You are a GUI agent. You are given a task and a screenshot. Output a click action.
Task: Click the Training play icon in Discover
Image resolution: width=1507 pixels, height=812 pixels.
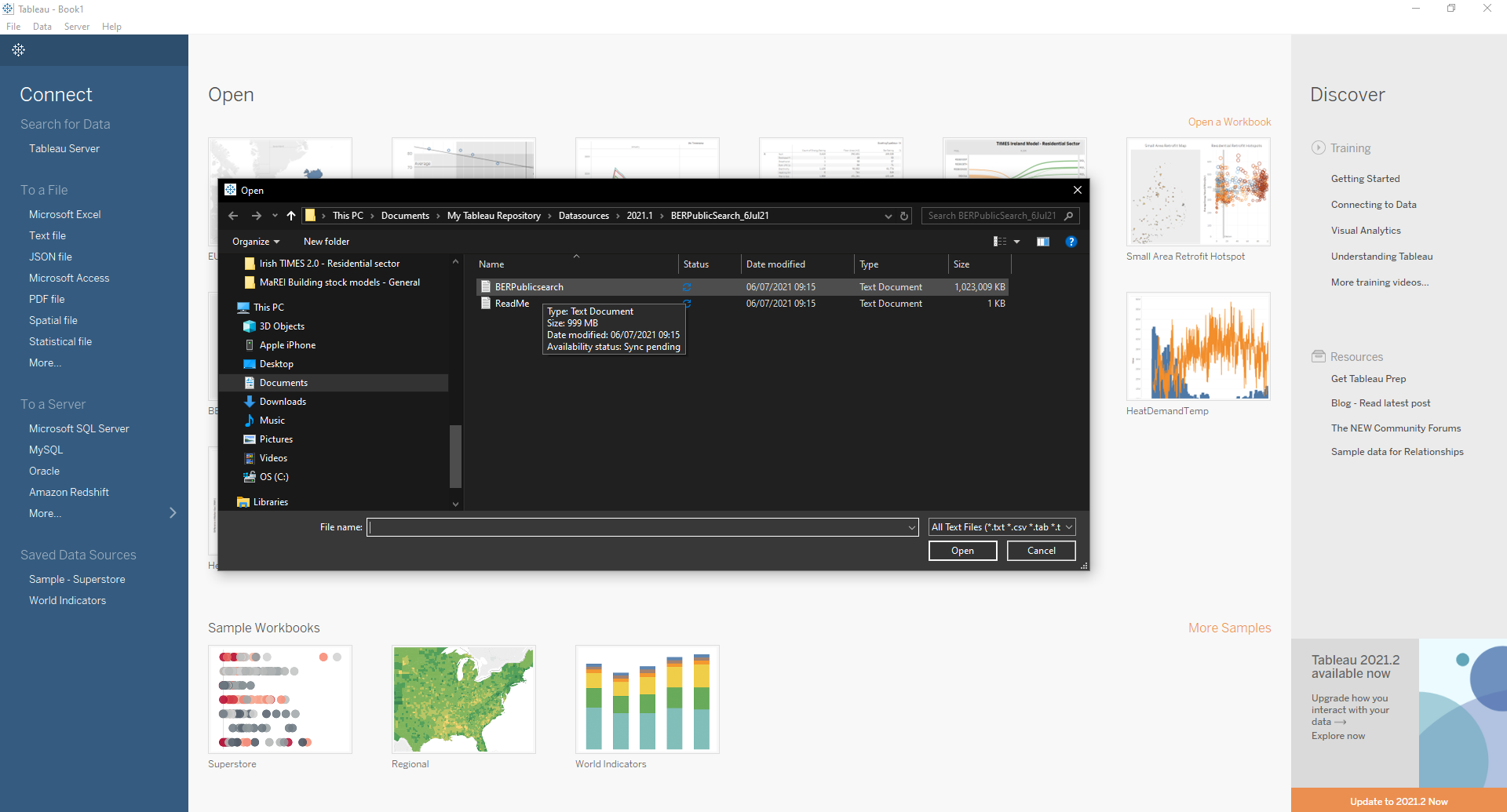[x=1319, y=147]
